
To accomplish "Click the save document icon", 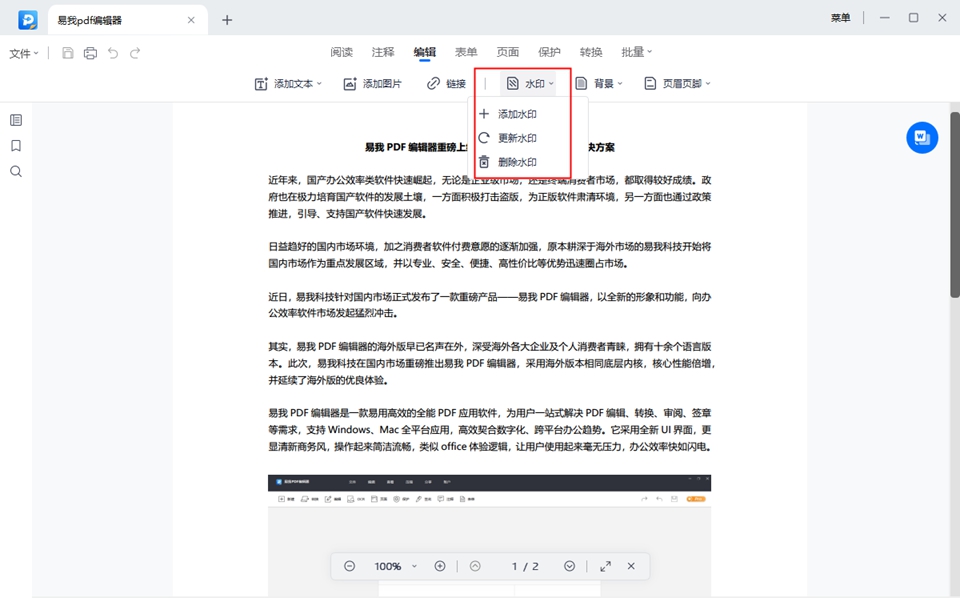I will pos(68,53).
